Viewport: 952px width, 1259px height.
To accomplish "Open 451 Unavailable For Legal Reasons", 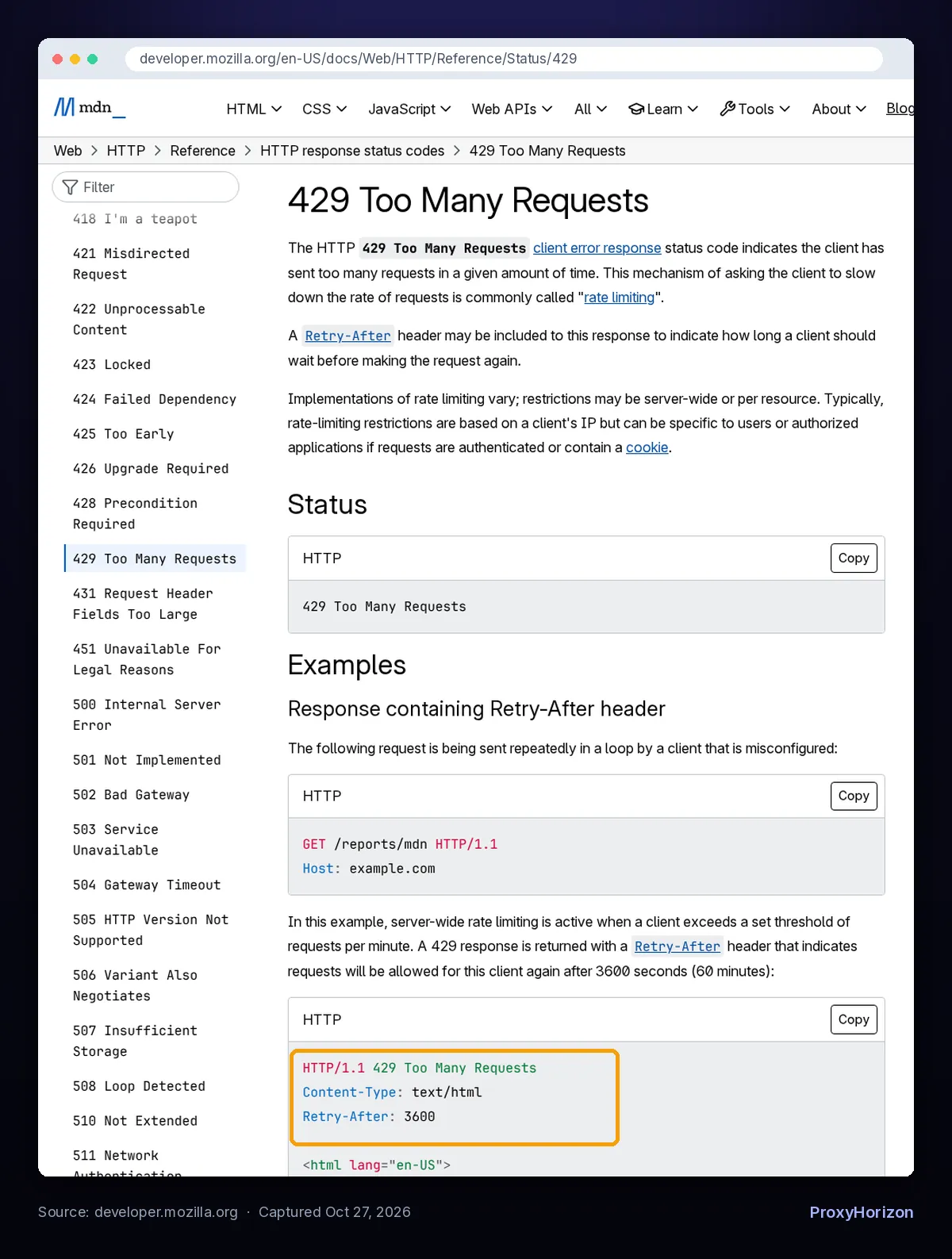I will pos(147,659).
